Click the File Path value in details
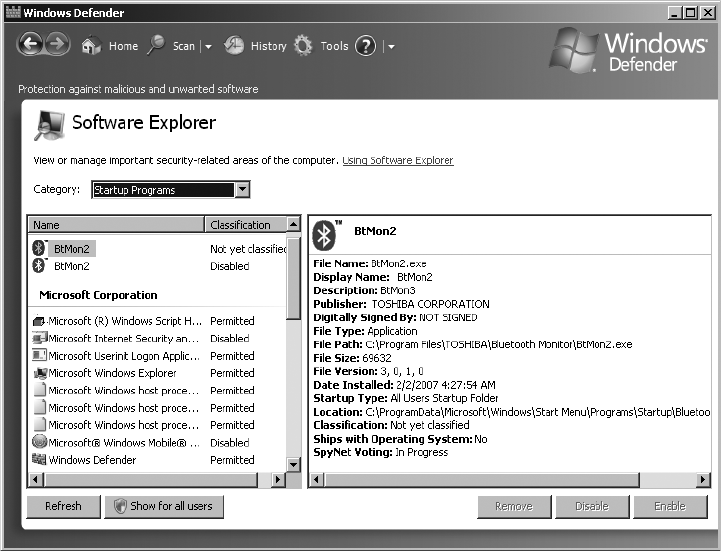Image resolution: width=721 pixels, height=551 pixels. click(499, 344)
